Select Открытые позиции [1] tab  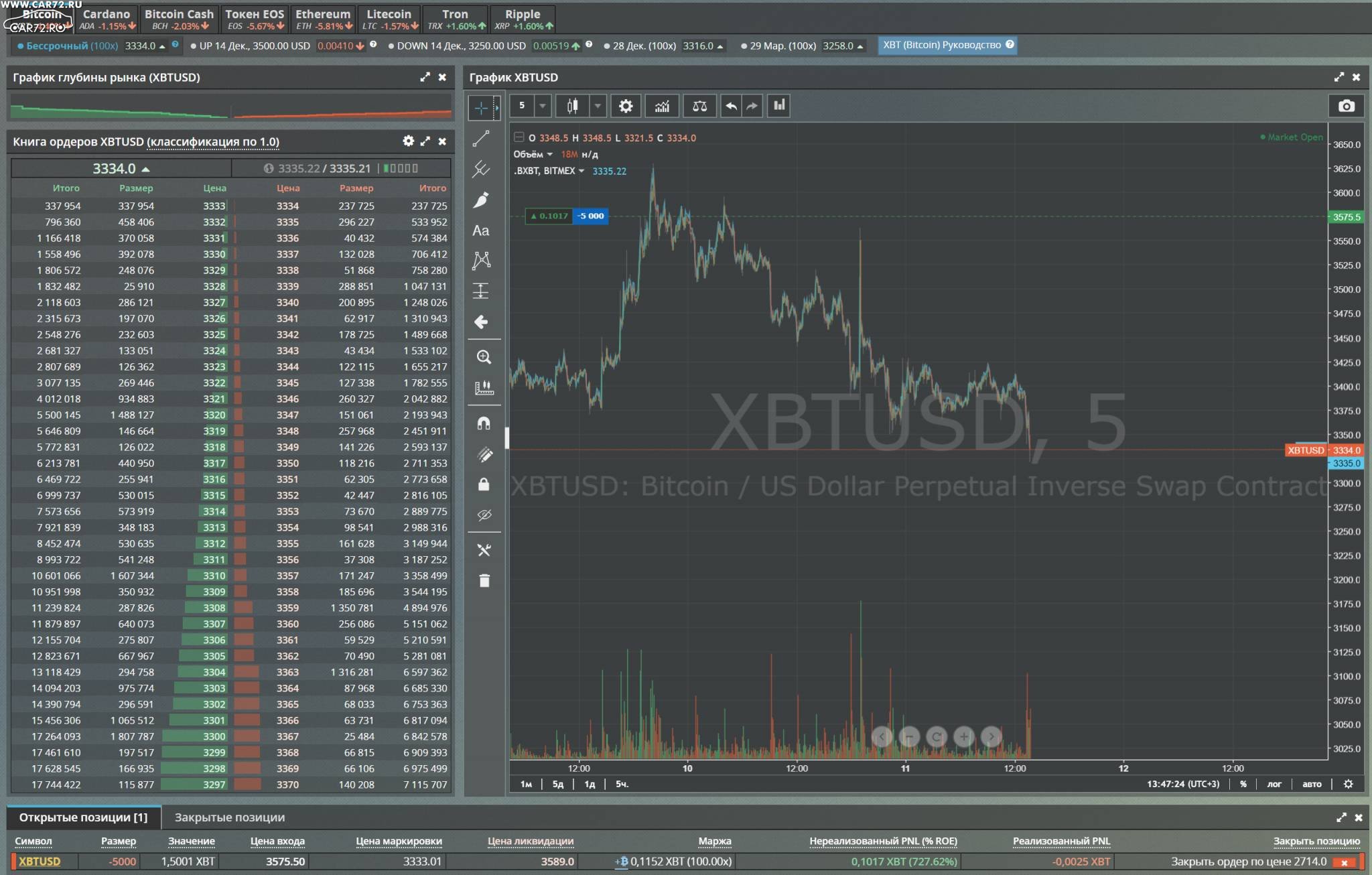[83, 817]
